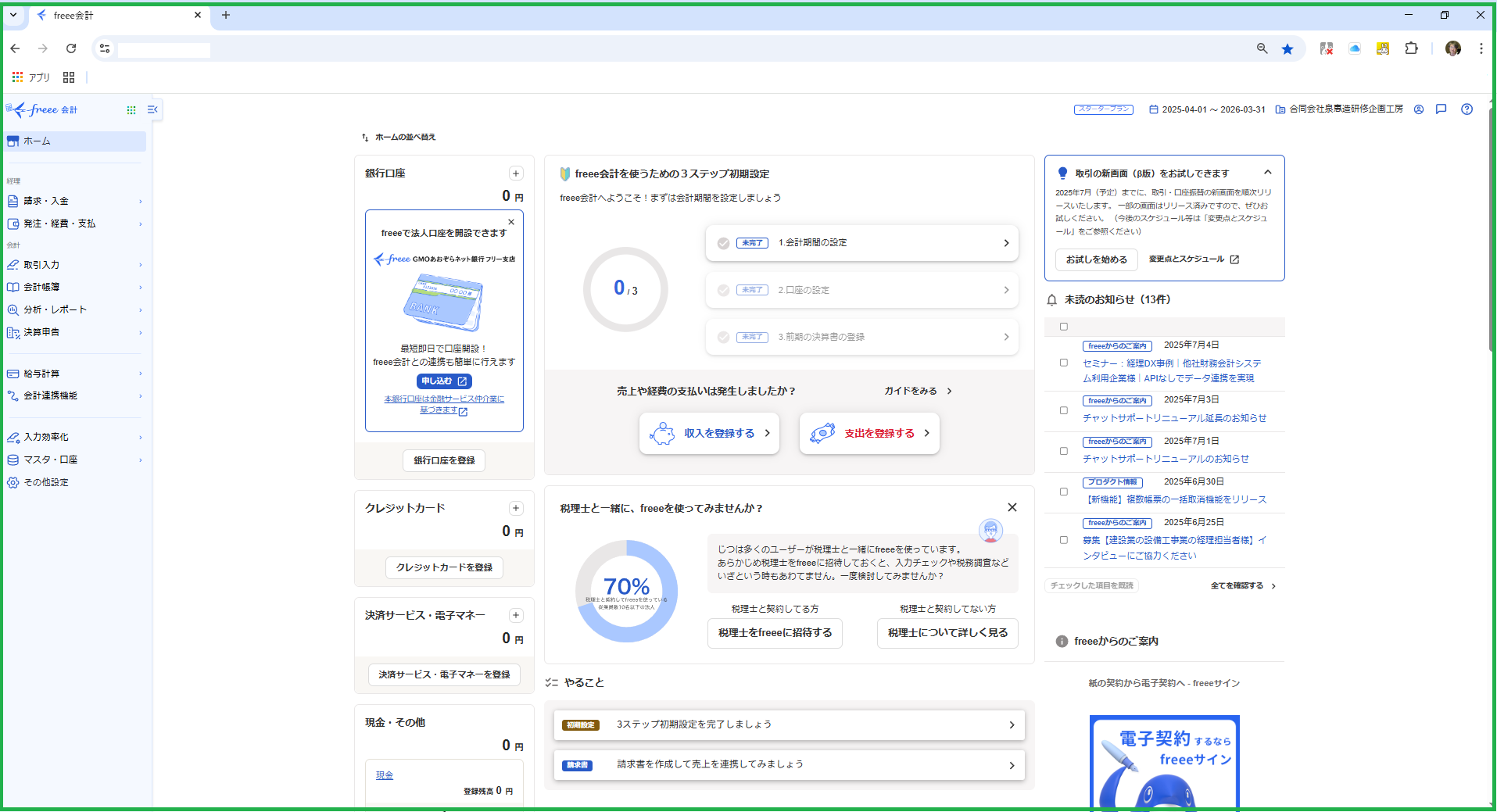Click the Chrome profile avatar
1497x812 pixels.
tap(1453, 48)
